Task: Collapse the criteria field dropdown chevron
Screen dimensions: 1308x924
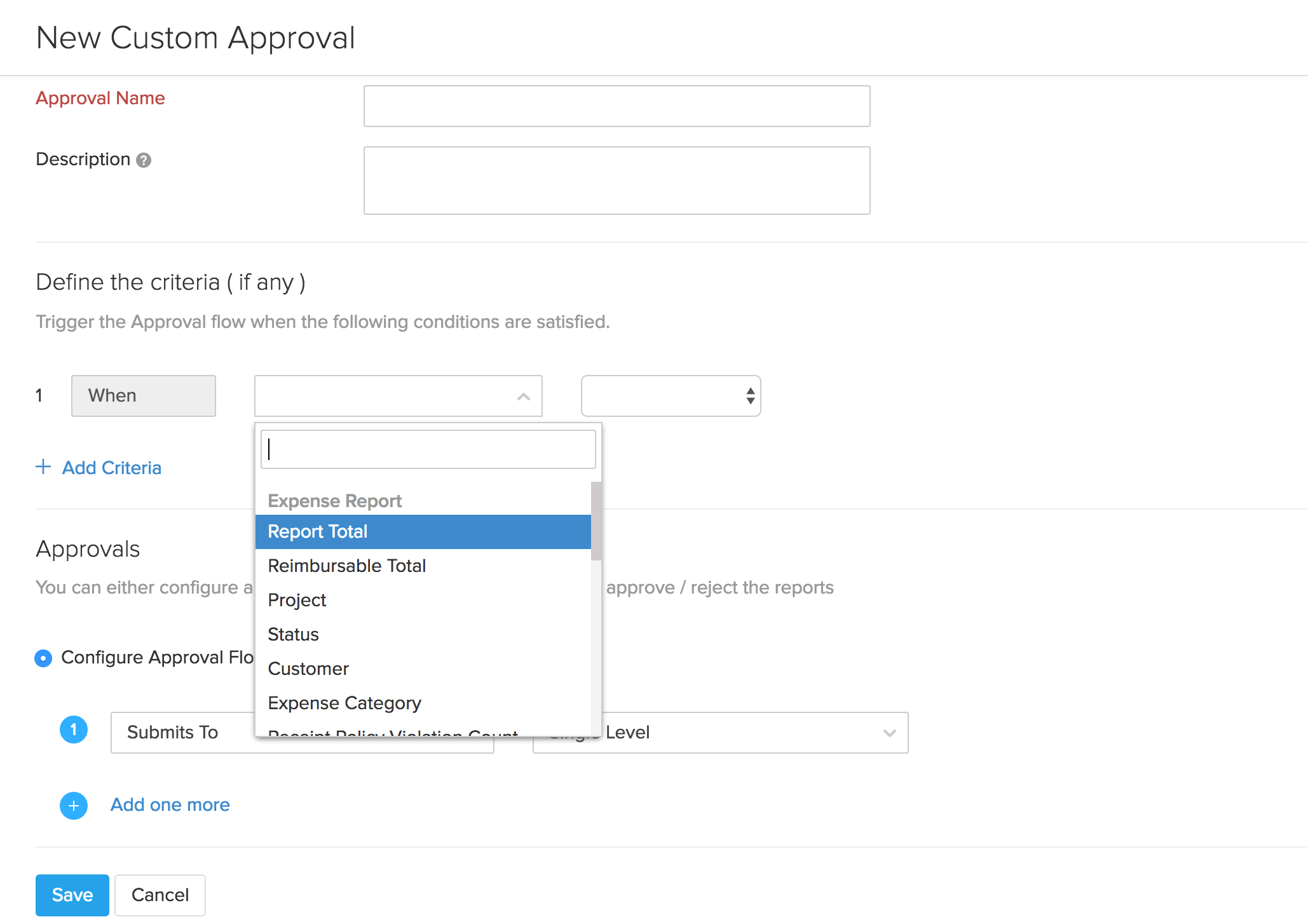Action: pos(523,397)
